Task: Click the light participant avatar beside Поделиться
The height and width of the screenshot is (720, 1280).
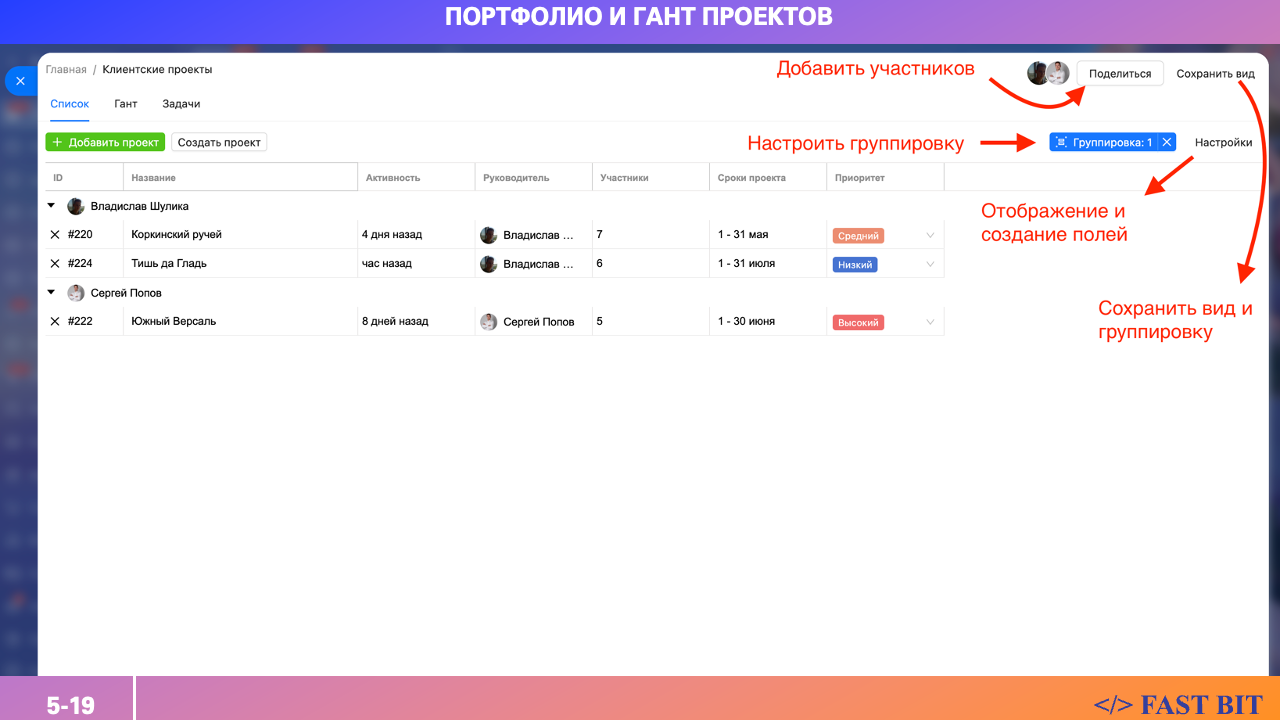Action: (1058, 73)
